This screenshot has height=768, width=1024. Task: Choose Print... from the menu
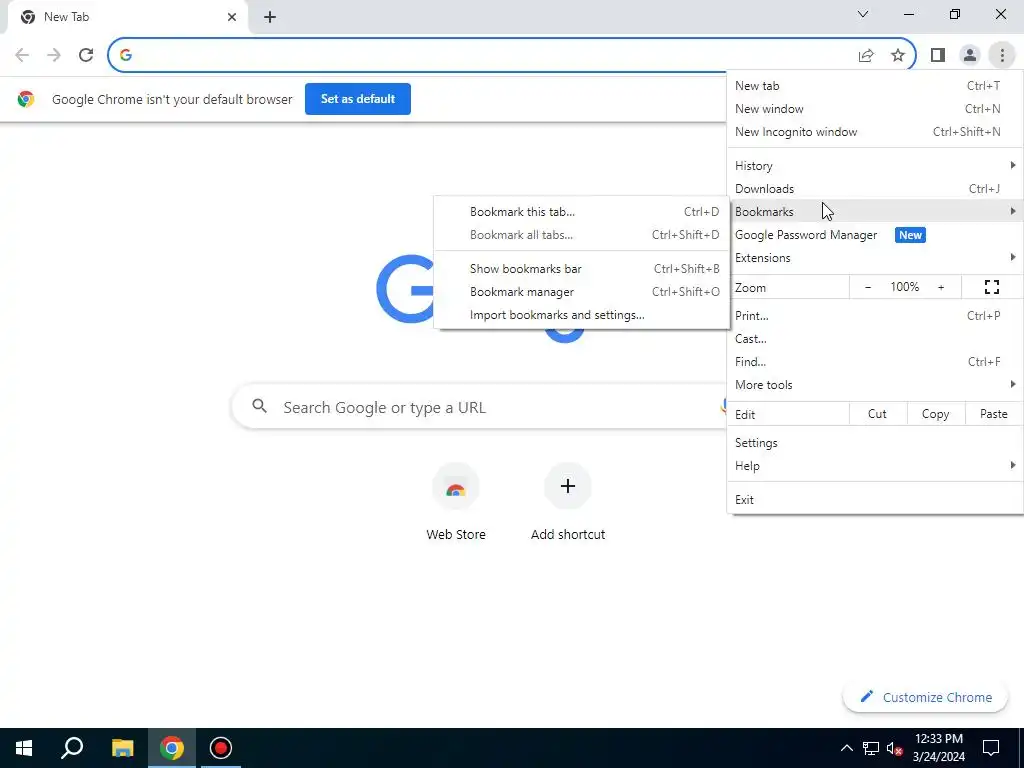tap(875, 316)
